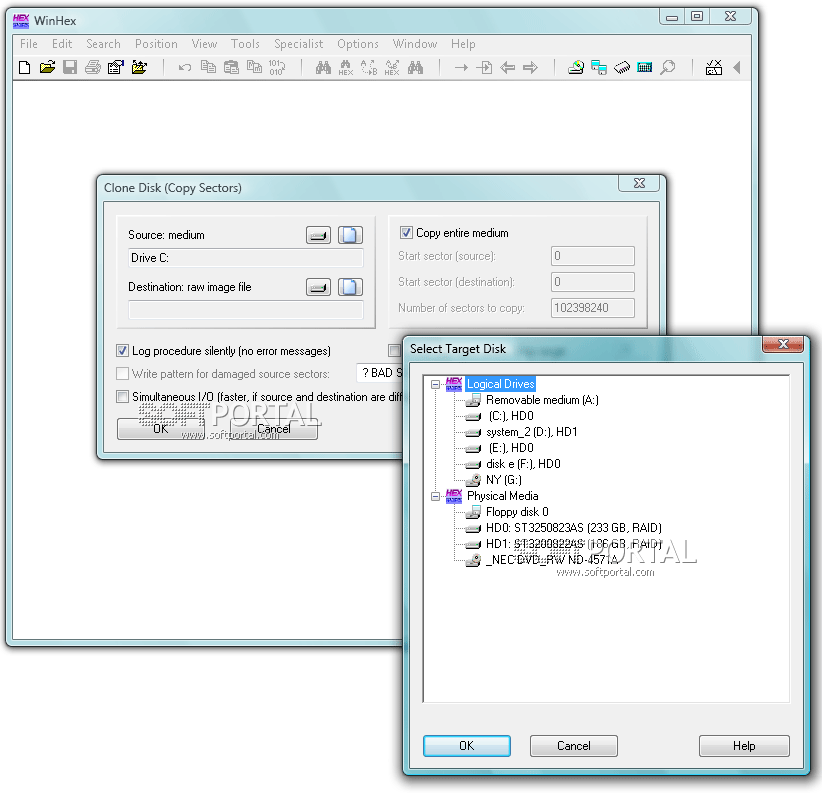Click the thin right arrow toolbar icon
The height and width of the screenshot is (793, 822).
coord(461,68)
